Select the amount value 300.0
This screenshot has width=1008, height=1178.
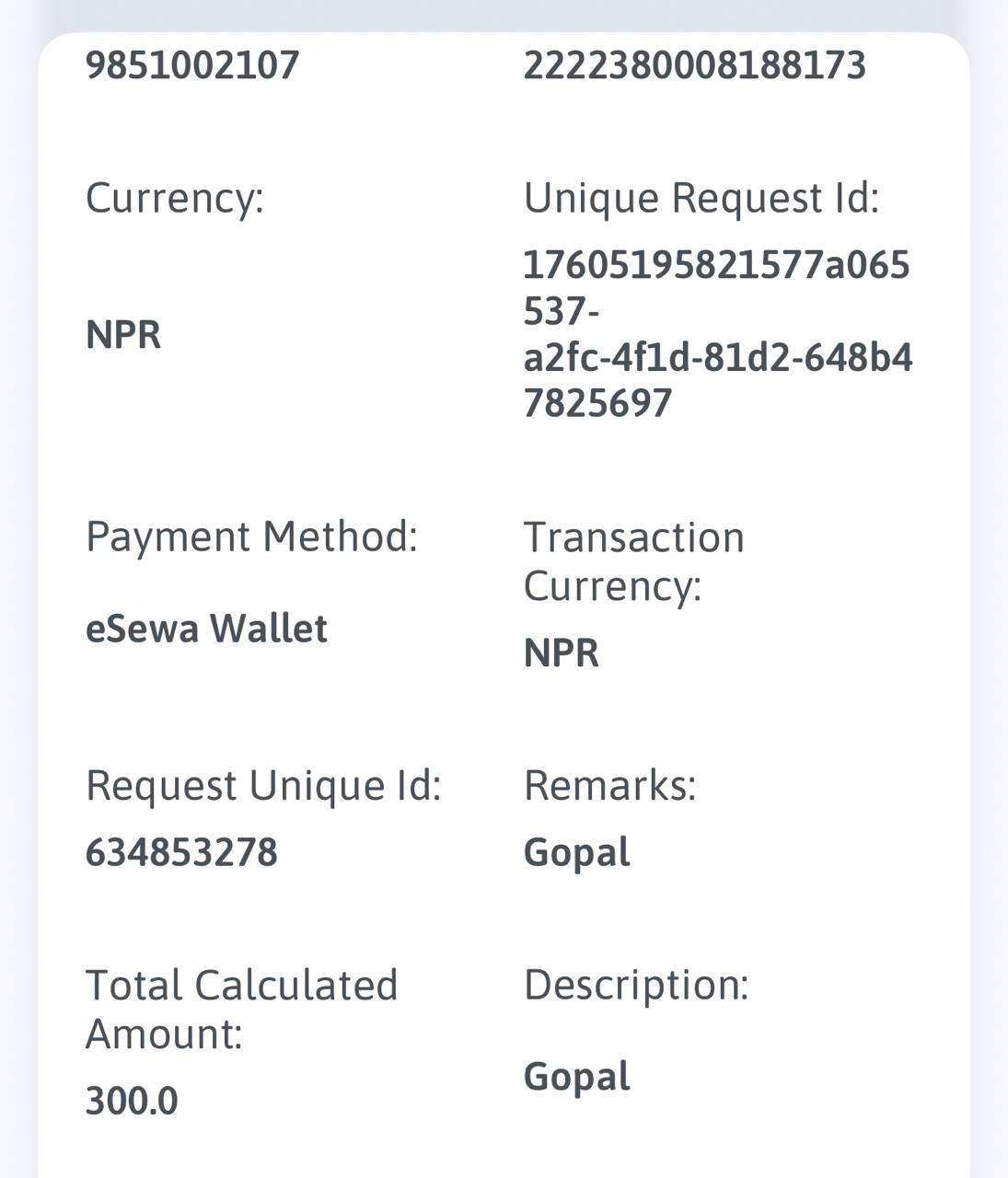point(132,1102)
